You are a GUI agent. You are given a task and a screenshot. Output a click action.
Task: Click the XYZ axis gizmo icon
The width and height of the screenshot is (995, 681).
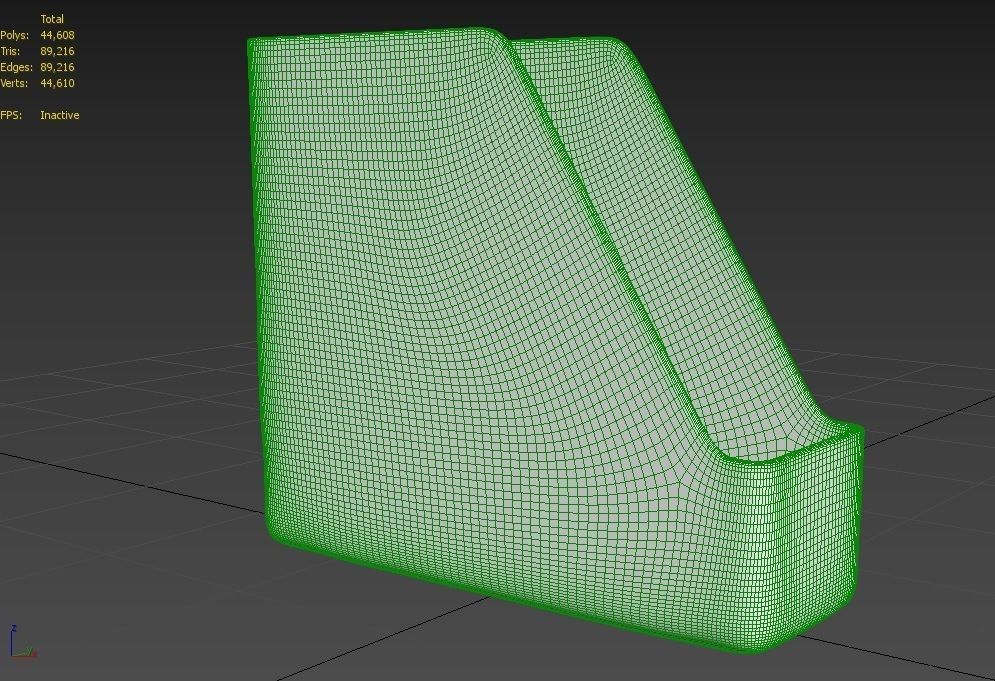[23, 642]
